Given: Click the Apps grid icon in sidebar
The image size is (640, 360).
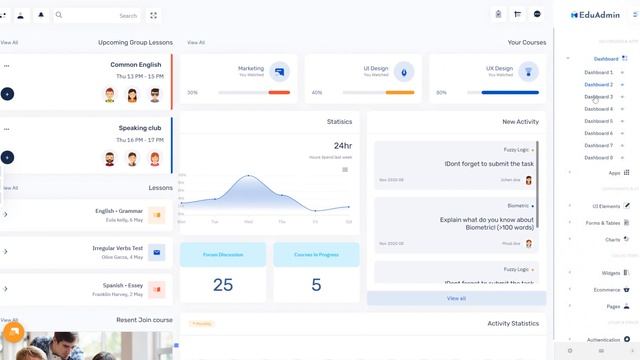Looking at the screenshot, I should click(x=627, y=173).
